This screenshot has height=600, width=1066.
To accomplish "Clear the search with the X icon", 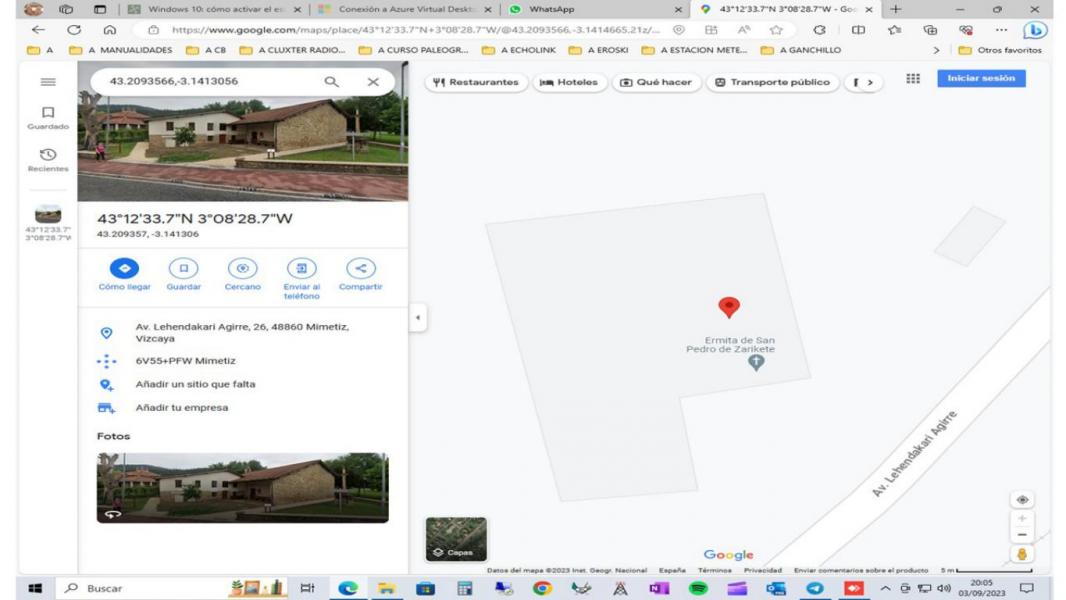I will (373, 82).
